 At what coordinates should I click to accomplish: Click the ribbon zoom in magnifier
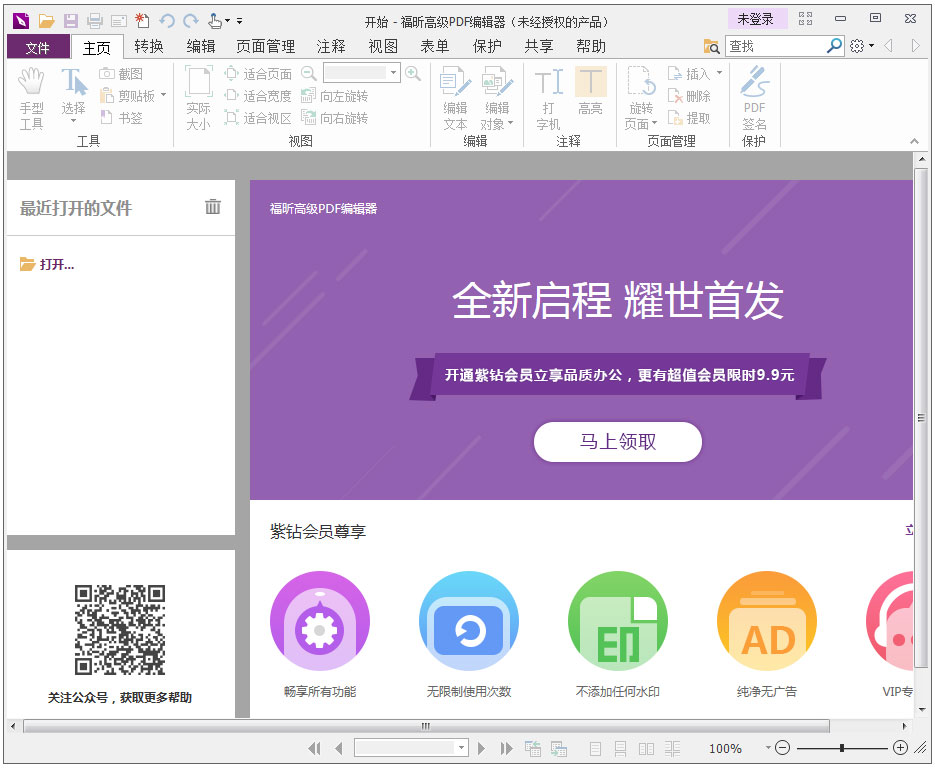click(x=413, y=73)
